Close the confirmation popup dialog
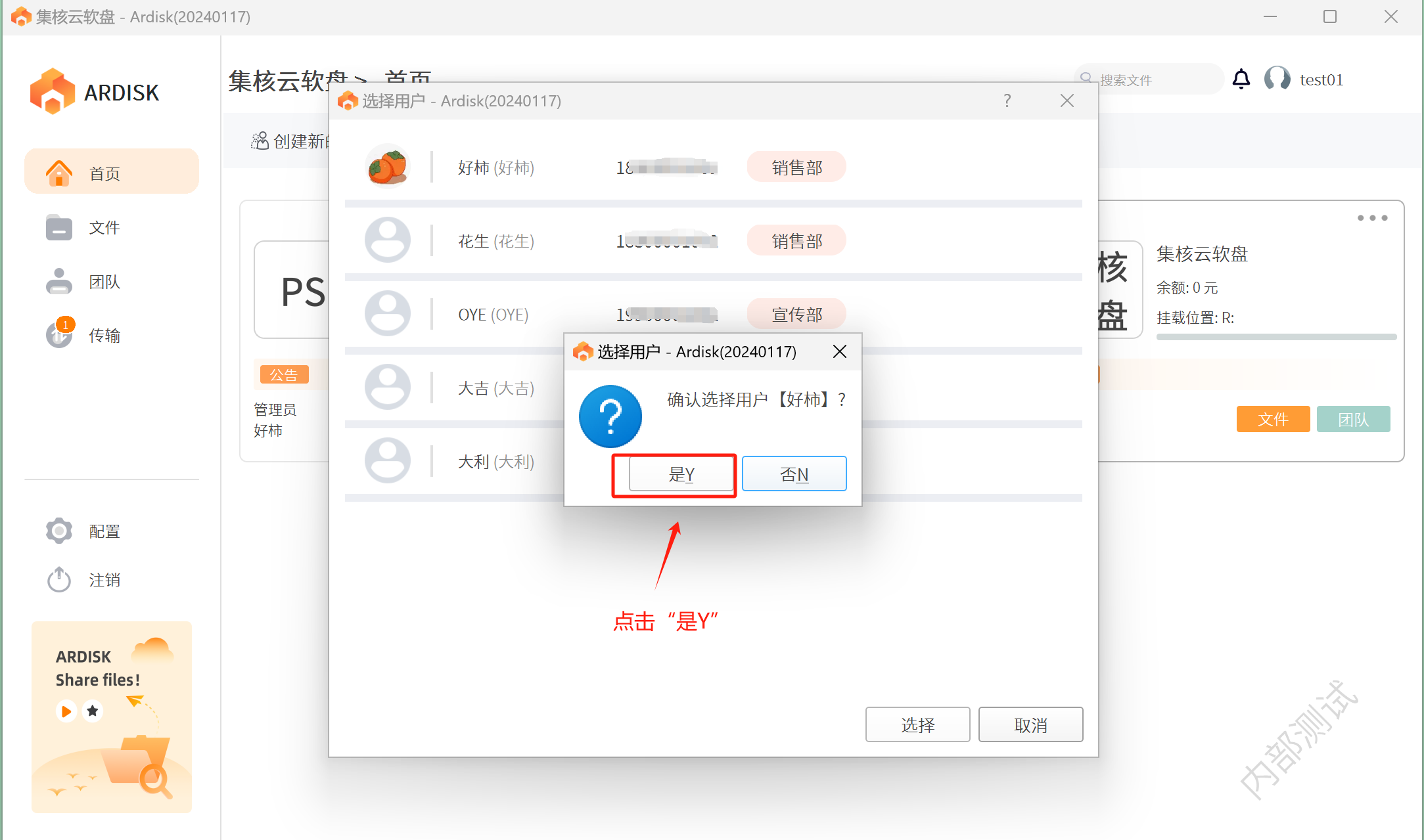This screenshot has height=840, width=1424. (839, 352)
